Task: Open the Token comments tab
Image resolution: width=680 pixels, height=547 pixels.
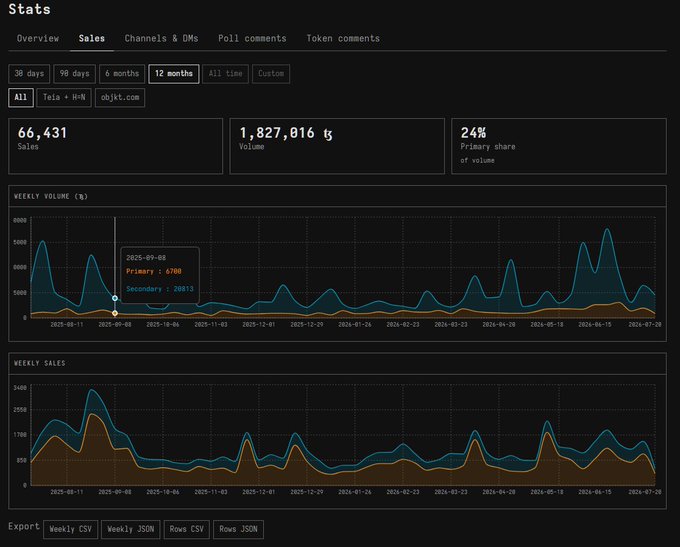Action: click(343, 39)
